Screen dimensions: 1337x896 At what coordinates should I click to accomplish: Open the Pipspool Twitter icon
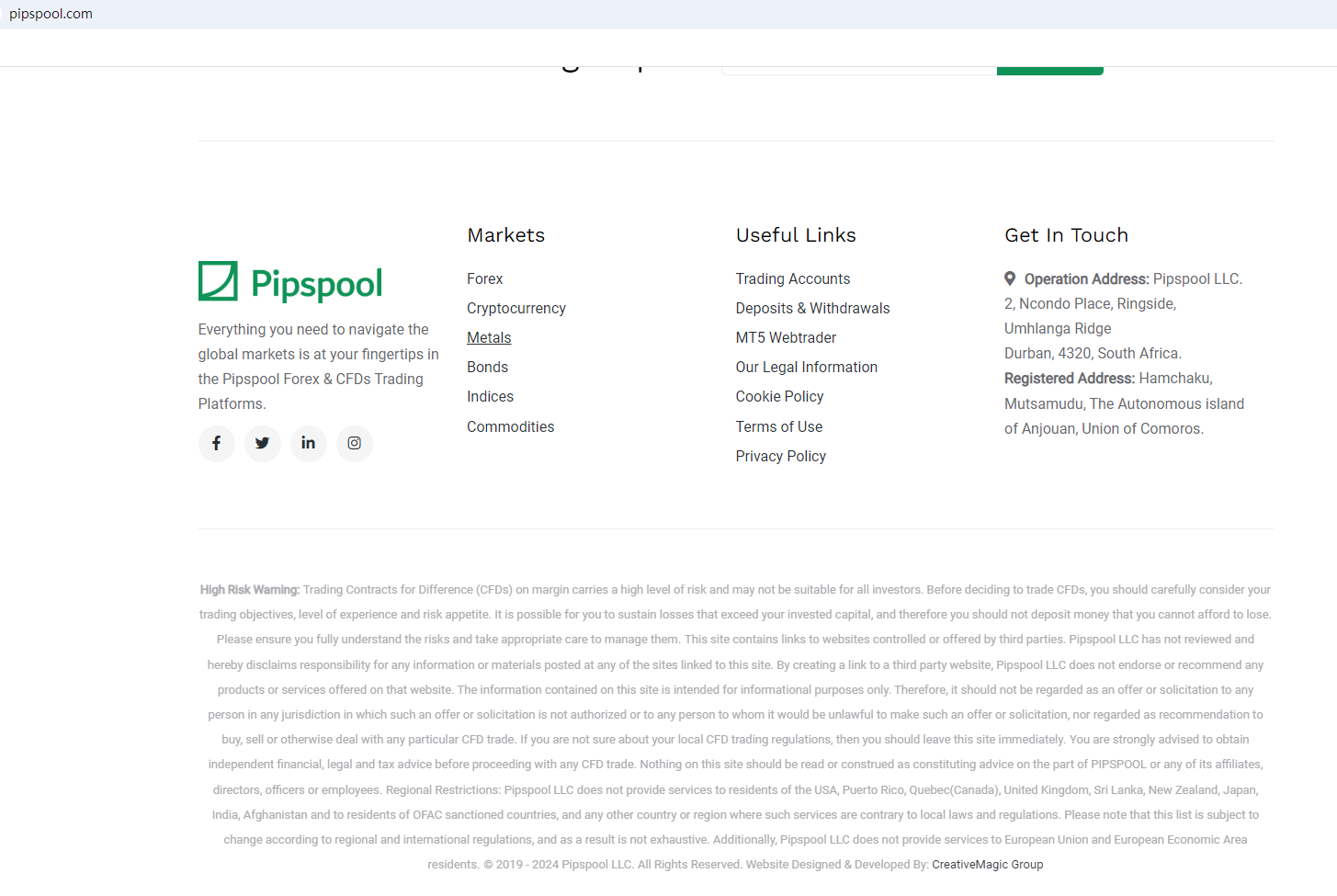coord(263,444)
